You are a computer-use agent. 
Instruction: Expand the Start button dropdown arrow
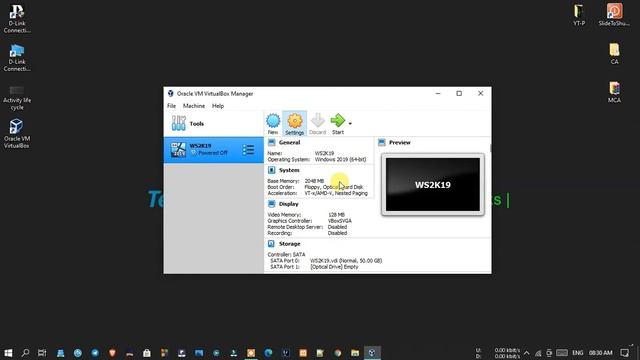pos(350,123)
